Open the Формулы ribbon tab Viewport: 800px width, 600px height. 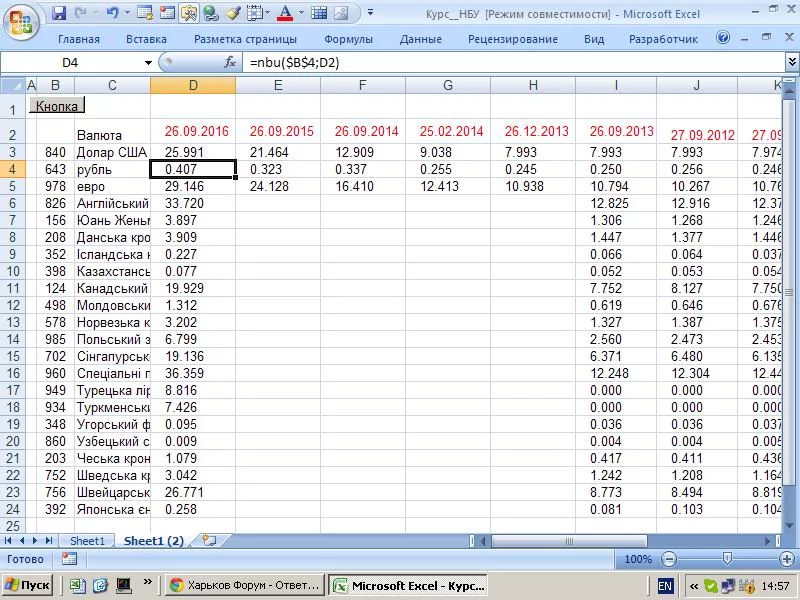348,39
